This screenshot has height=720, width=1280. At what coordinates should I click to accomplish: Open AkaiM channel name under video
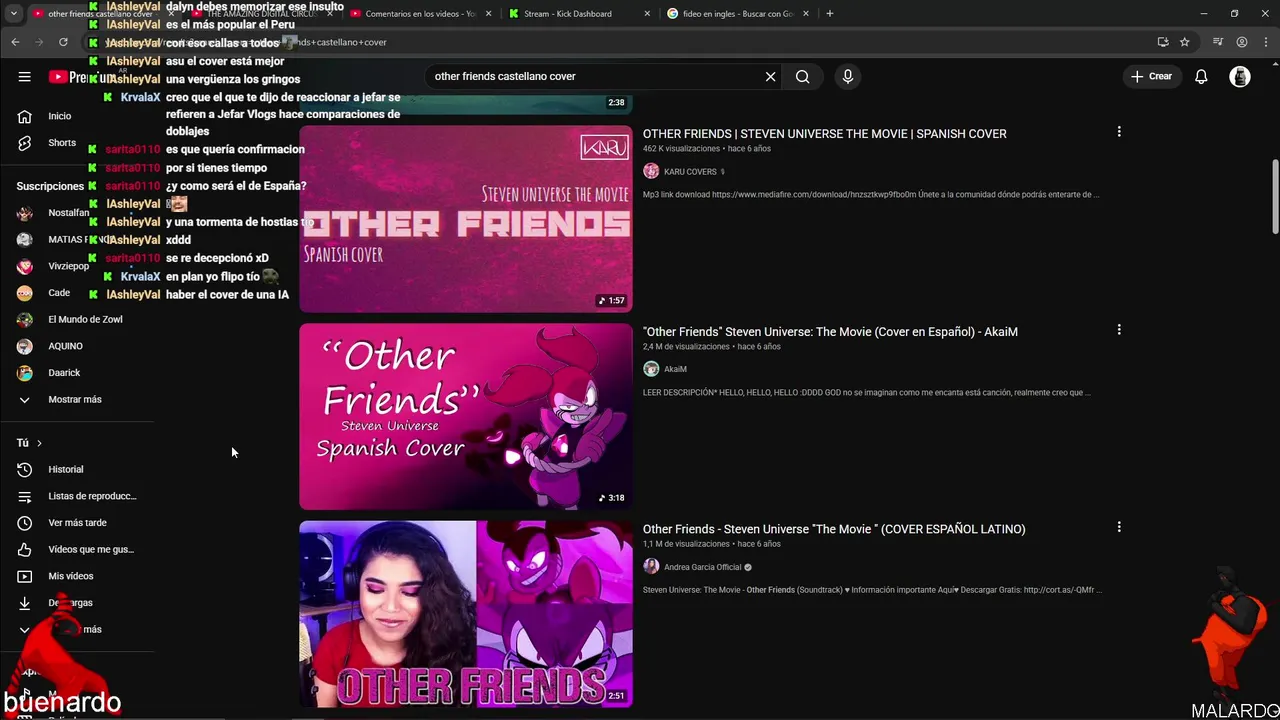tap(675, 369)
